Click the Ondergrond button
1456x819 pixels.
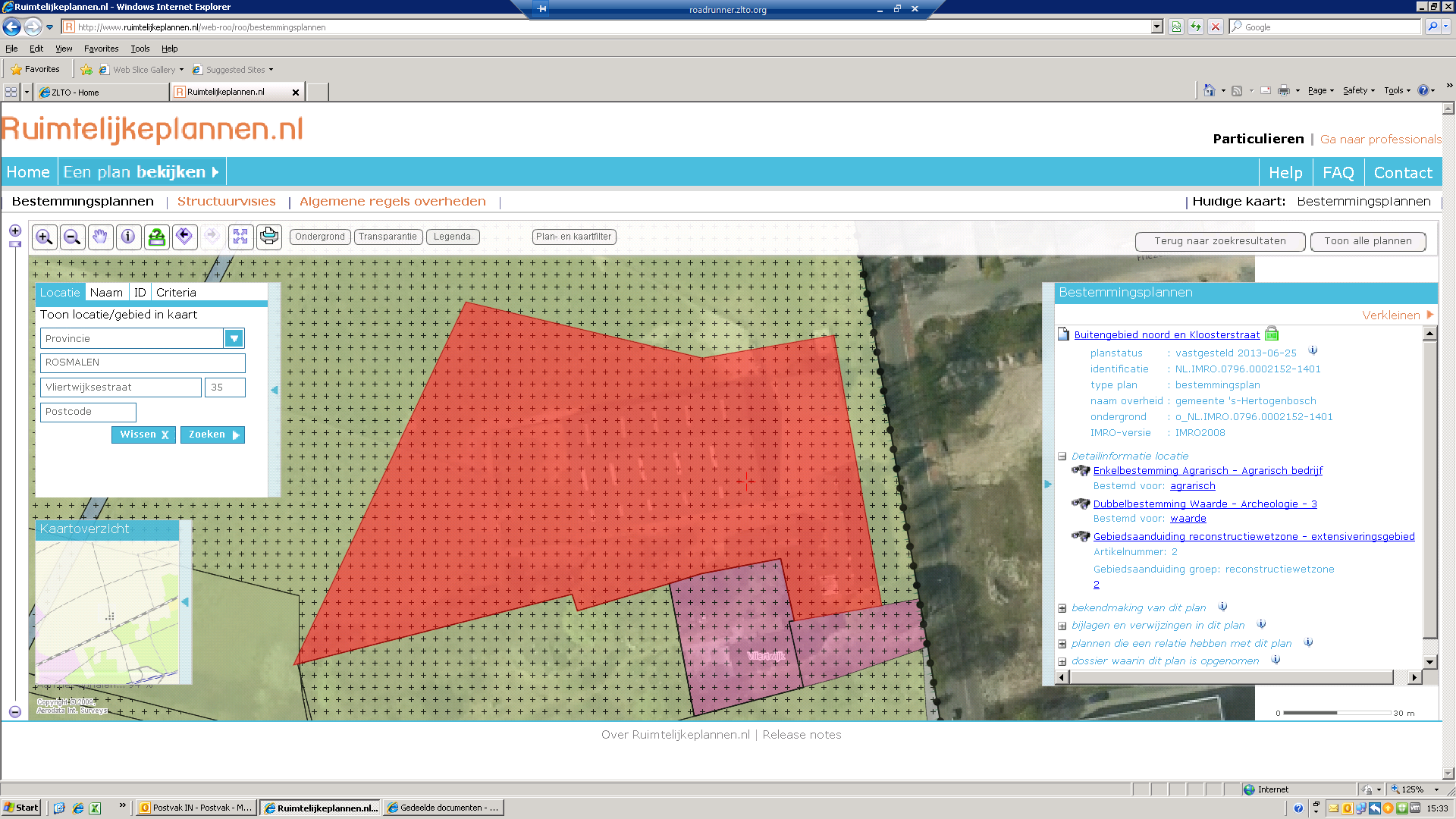(x=320, y=237)
